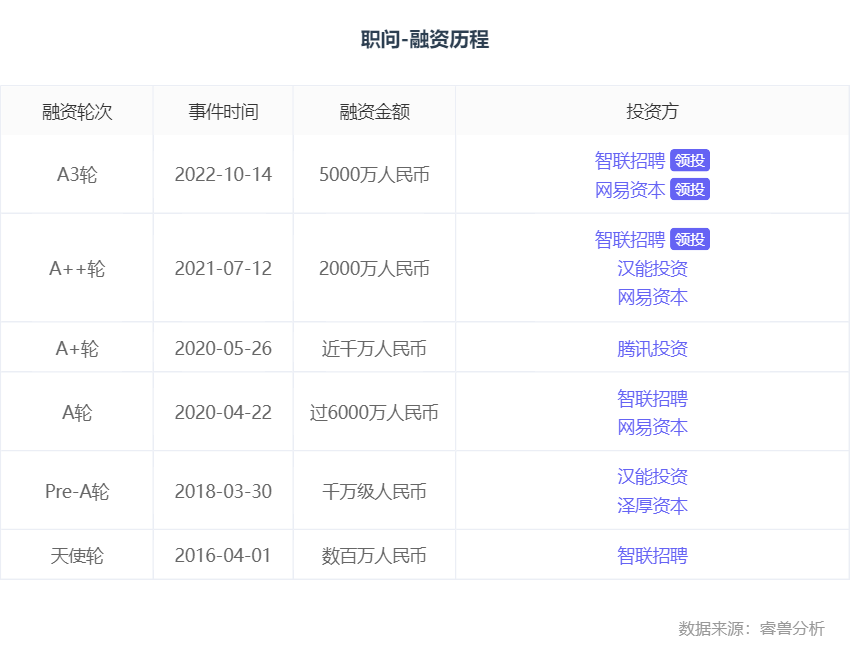Click amount 近千万人民币
Screen dimensions: 850x671
click(x=375, y=349)
